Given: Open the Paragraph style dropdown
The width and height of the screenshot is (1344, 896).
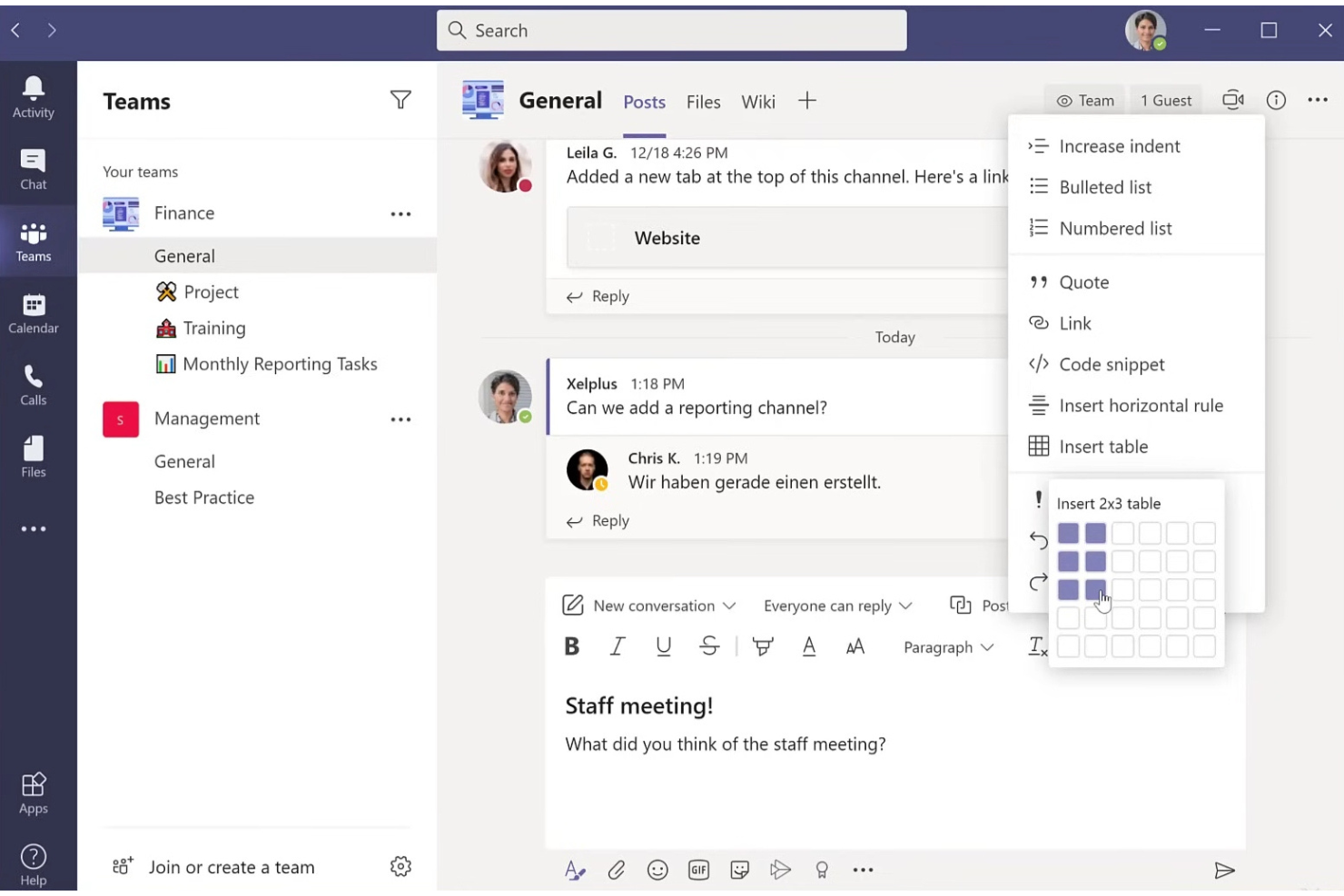Looking at the screenshot, I should tap(946, 646).
